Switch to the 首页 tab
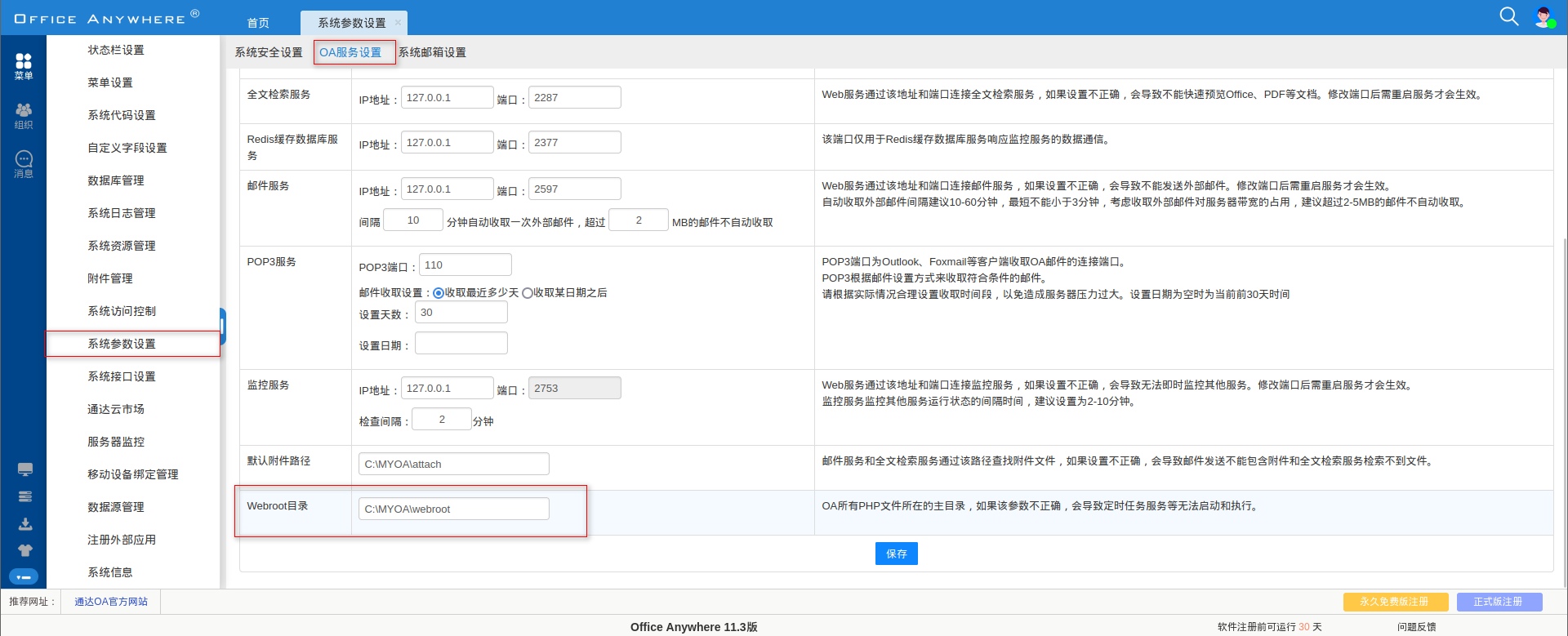 pyautogui.click(x=258, y=23)
